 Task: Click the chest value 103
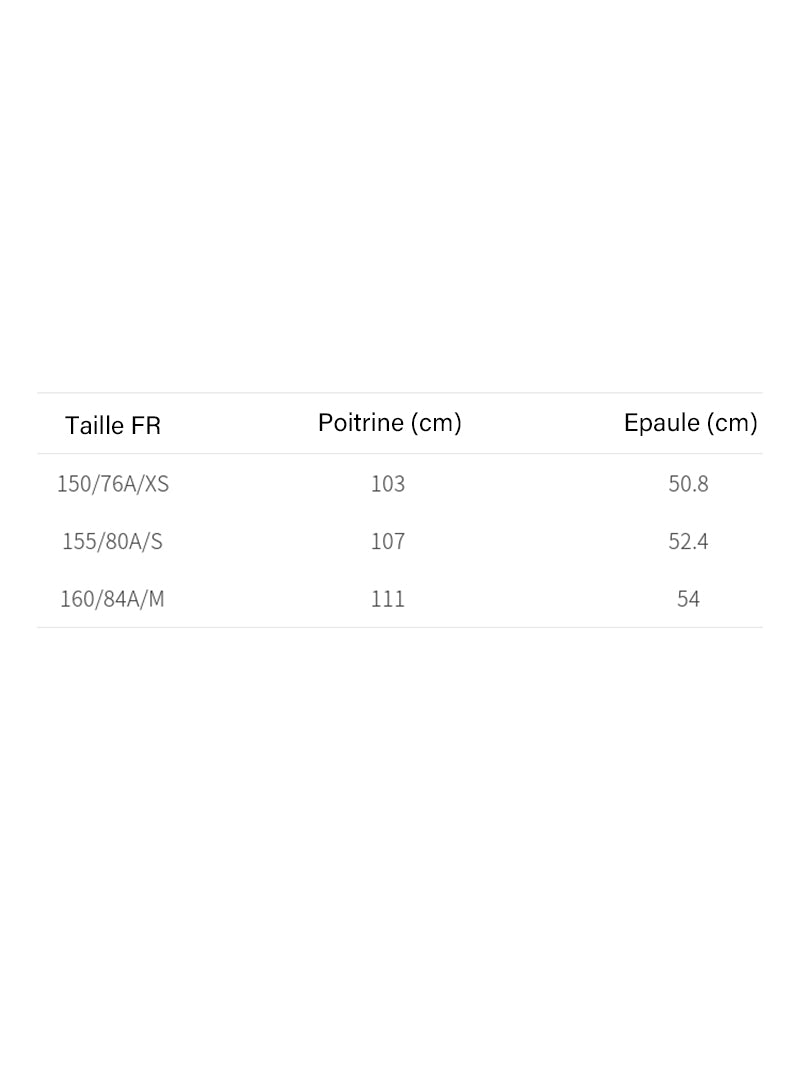coord(388,484)
